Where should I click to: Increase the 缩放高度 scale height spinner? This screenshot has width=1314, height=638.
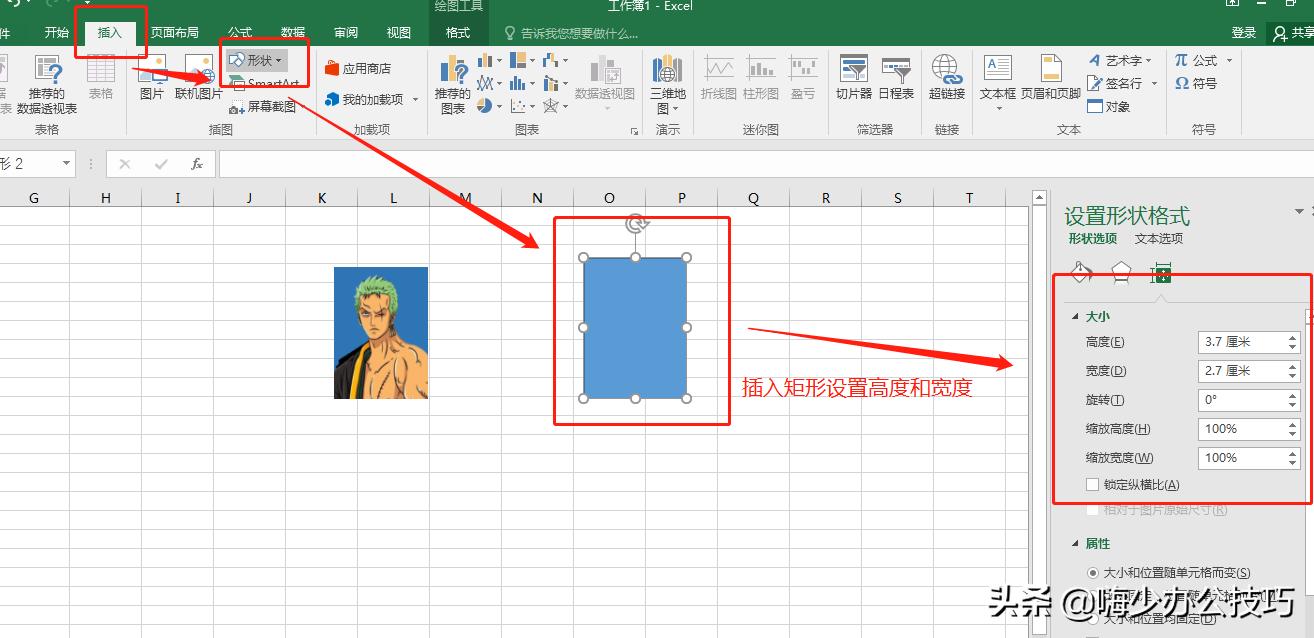(x=1293, y=424)
